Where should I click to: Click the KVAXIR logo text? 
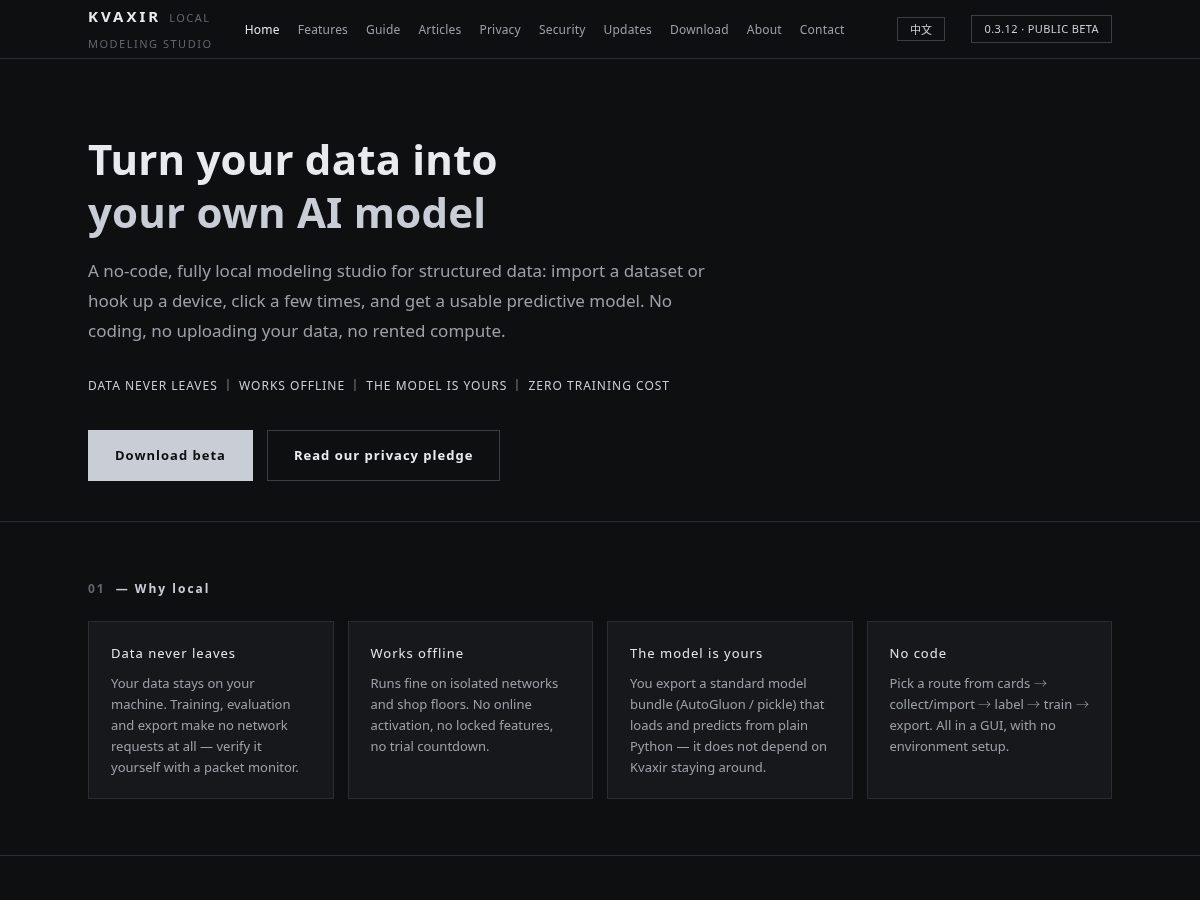click(x=124, y=17)
